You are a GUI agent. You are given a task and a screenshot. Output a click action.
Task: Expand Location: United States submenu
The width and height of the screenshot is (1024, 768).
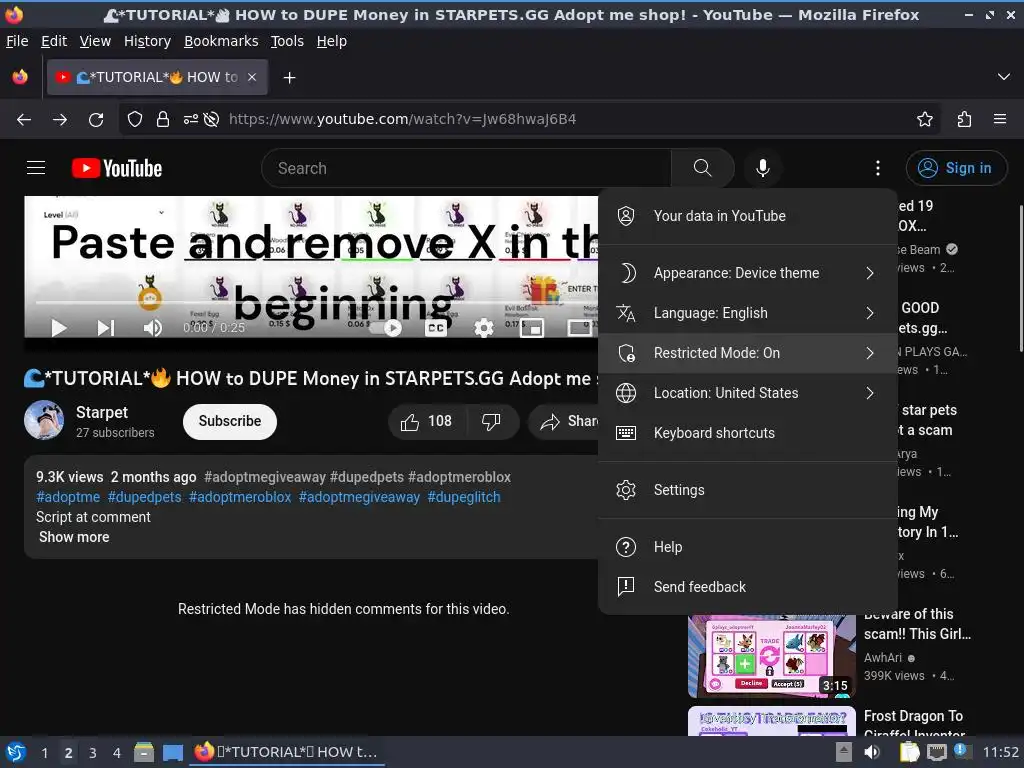point(748,392)
